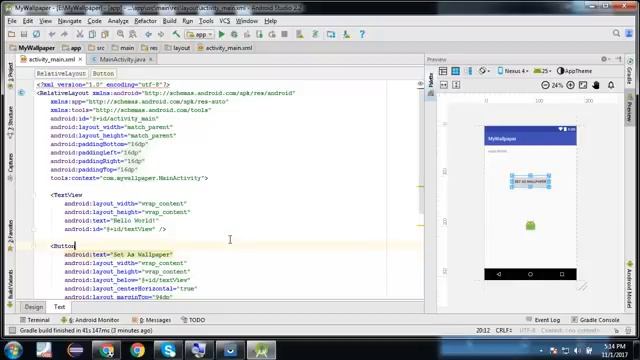
Task: Click the Cut scissors icon
Action: click(x=80, y=34)
